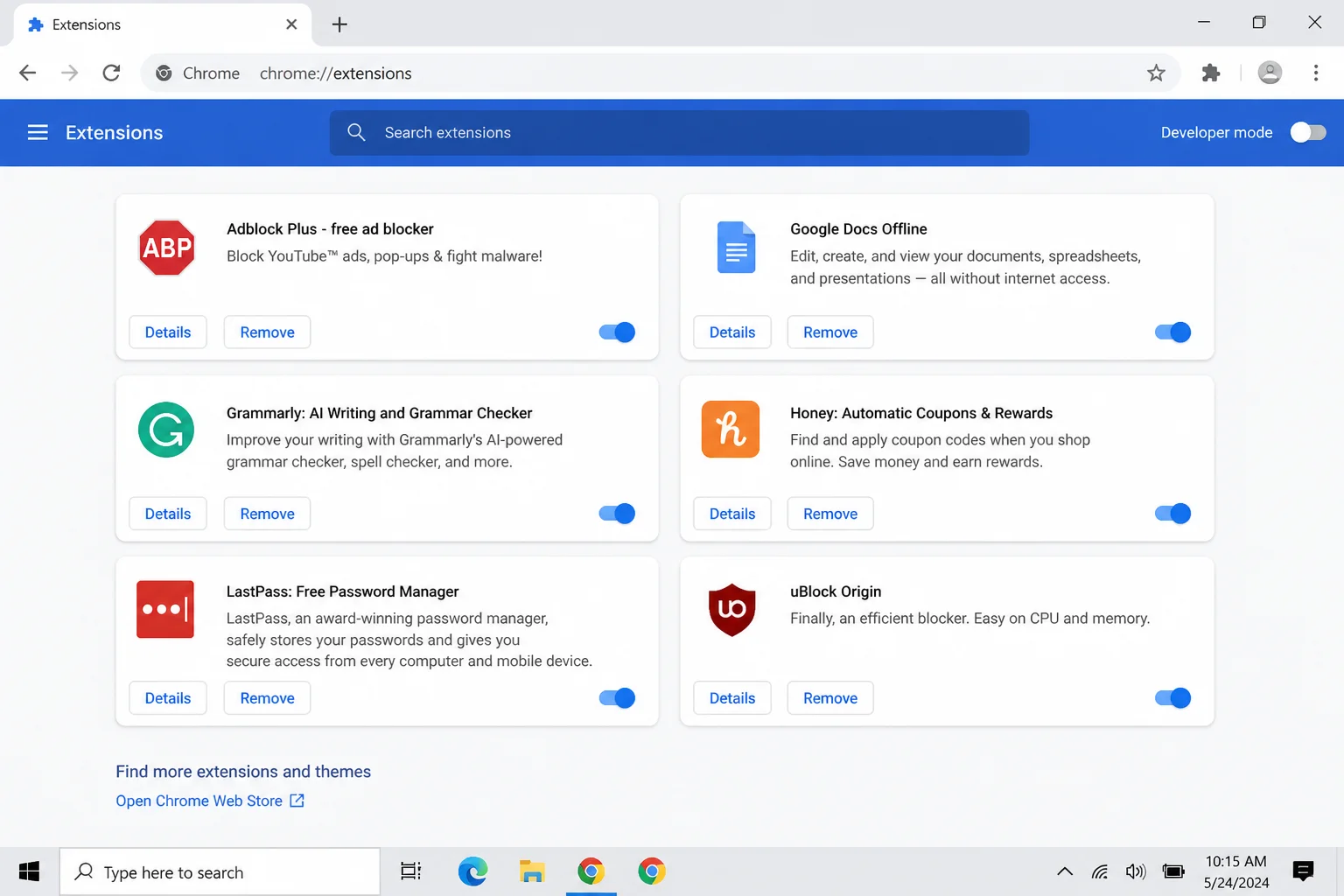The height and width of the screenshot is (896, 1344).
Task: Open the network Wi-Fi tray icon
Action: [1100, 871]
